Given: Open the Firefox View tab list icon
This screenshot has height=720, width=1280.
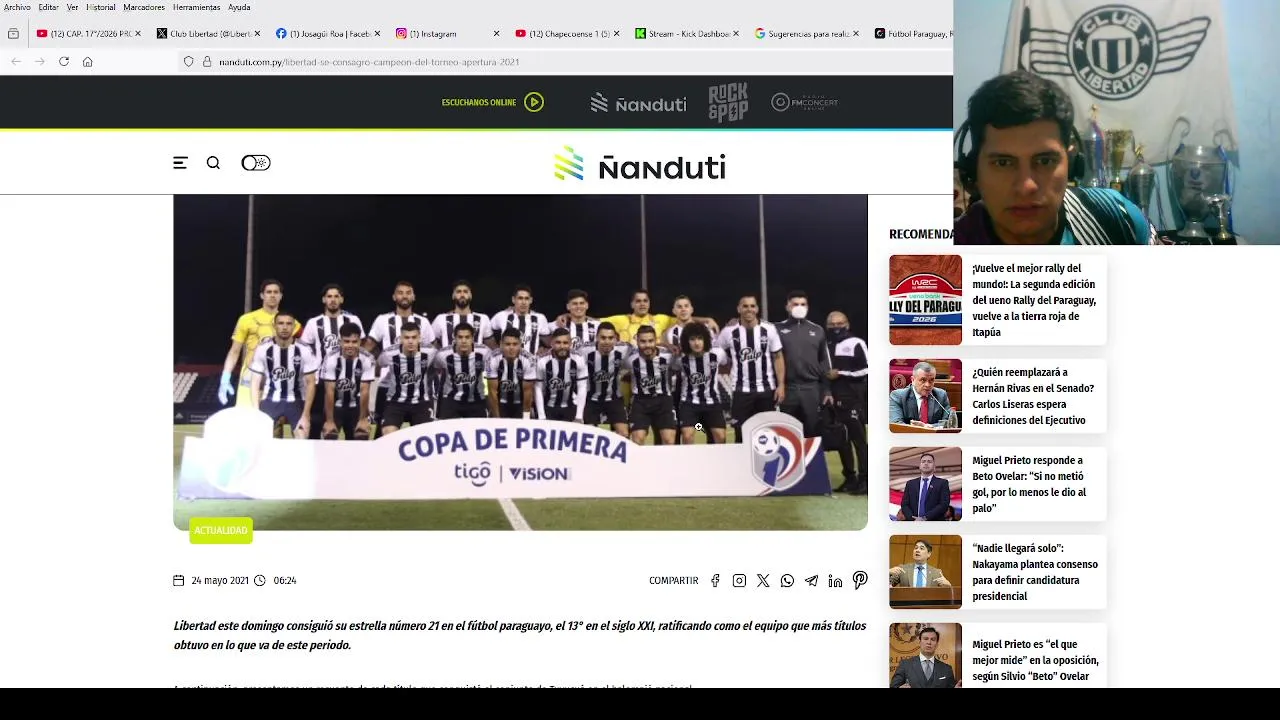Looking at the screenshot, I should point(13,33).
